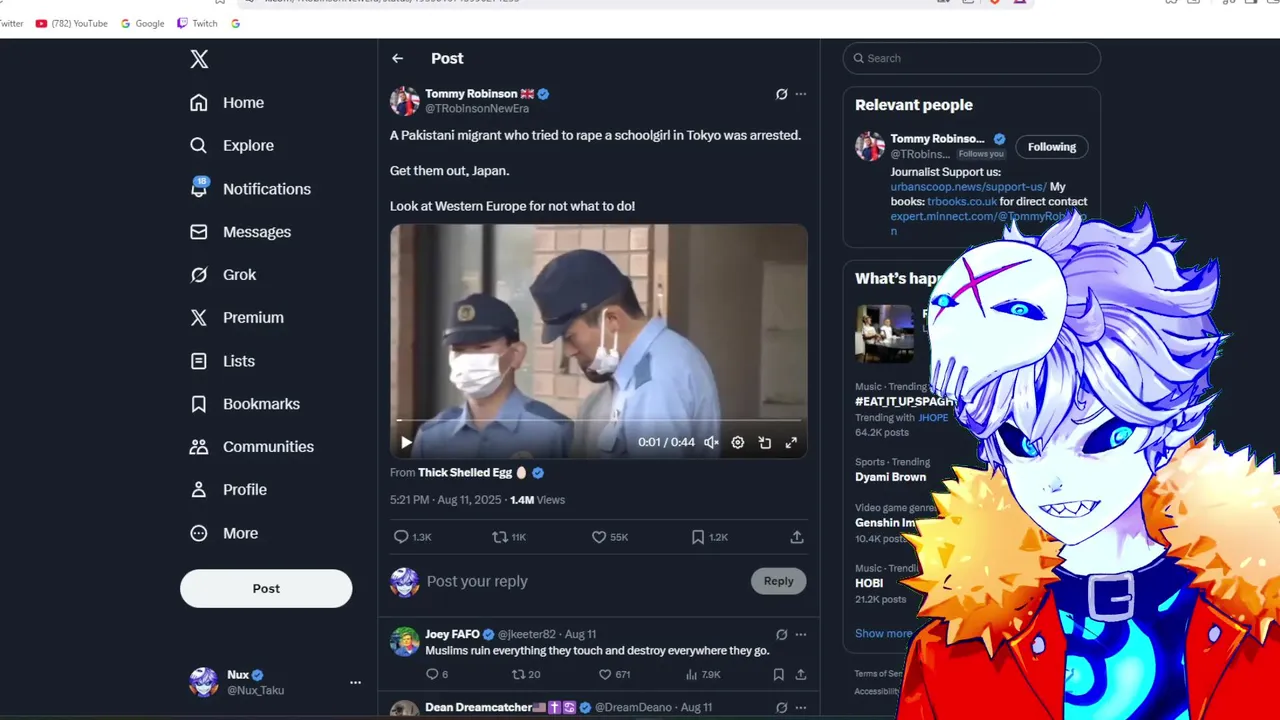The image size is (1280, 720).
Task: Open Notifications in the sidebar
Action: 250,189
